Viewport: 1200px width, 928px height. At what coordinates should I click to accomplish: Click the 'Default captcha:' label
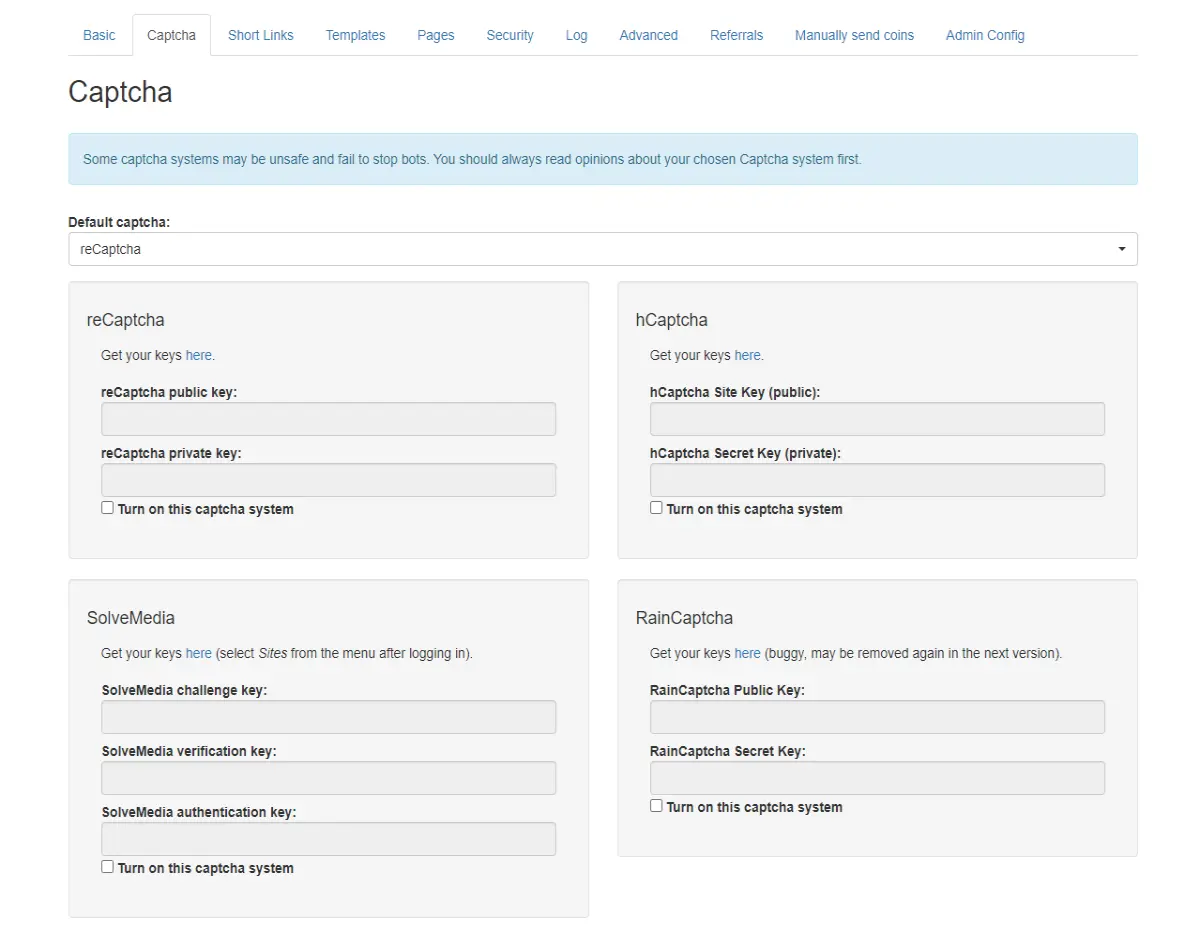click(119, 222)
